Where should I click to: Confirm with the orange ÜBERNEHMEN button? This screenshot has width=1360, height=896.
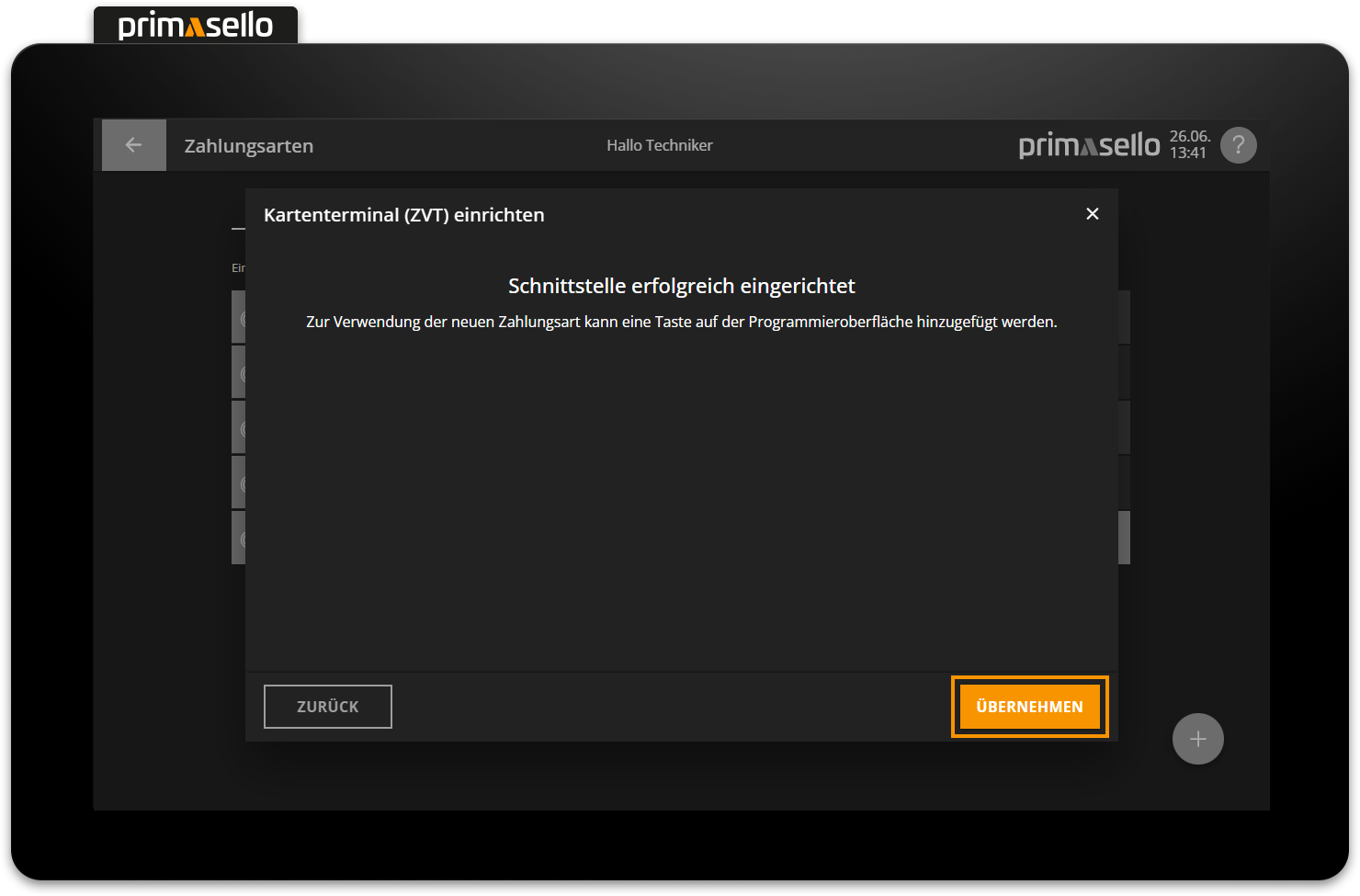1029,707
